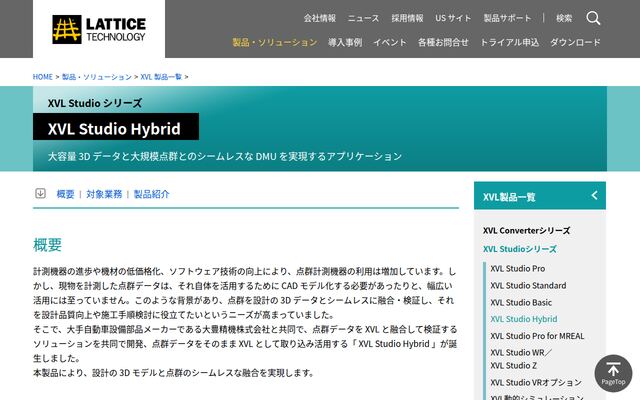Image resolution: width=640 pixels, height=400 pixels.
Task: Open XVL Studio Standard sidebar link
Action: pos(528,286)
